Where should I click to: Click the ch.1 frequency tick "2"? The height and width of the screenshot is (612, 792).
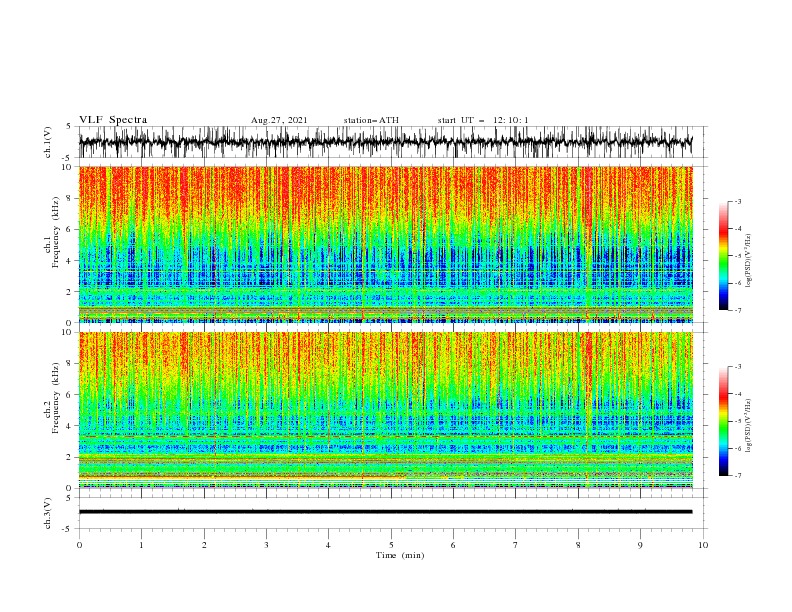pyautogui.click(x=70, y=292)
